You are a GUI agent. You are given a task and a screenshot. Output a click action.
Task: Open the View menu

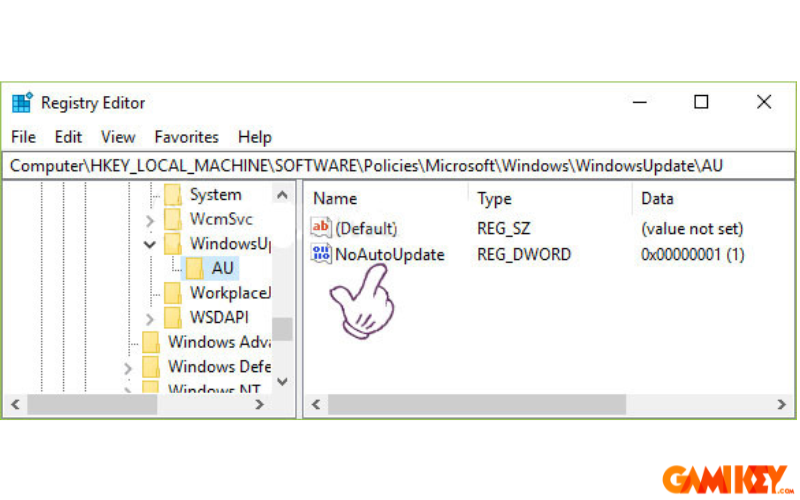(118, 137)
